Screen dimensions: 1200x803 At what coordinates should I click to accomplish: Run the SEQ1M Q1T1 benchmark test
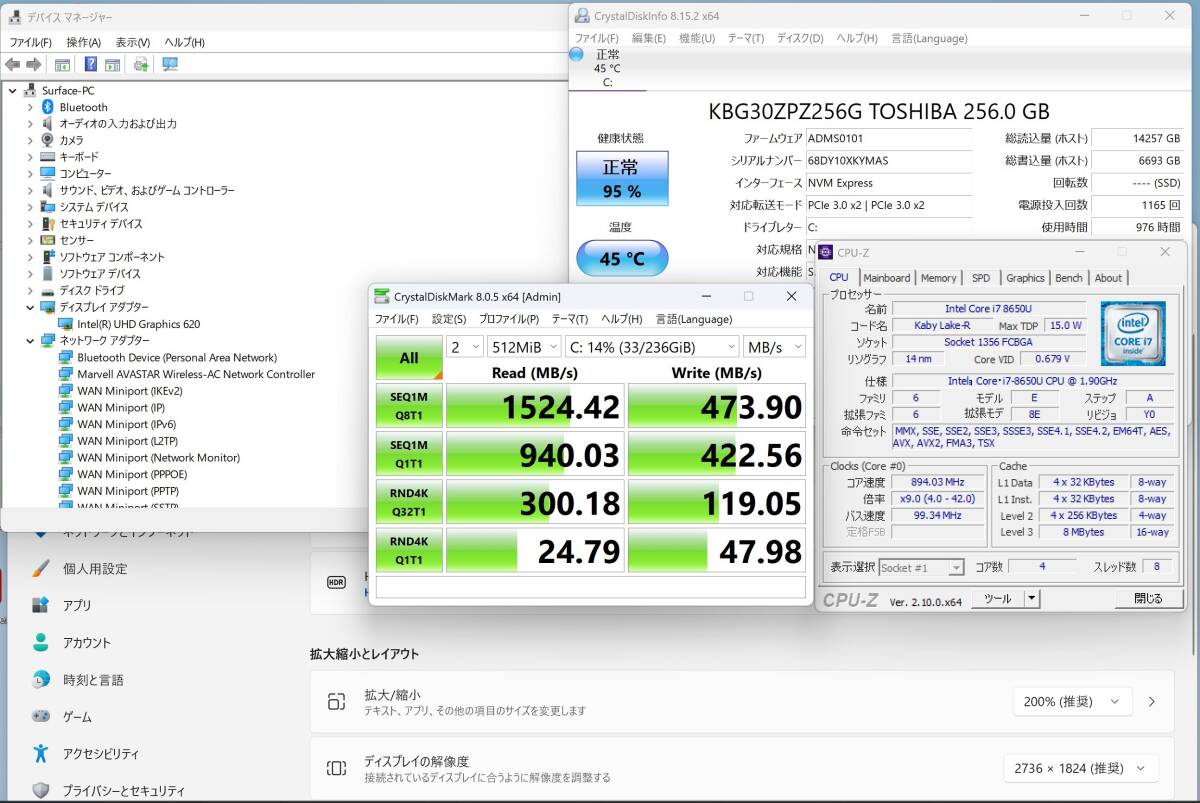tap(409, 455)
